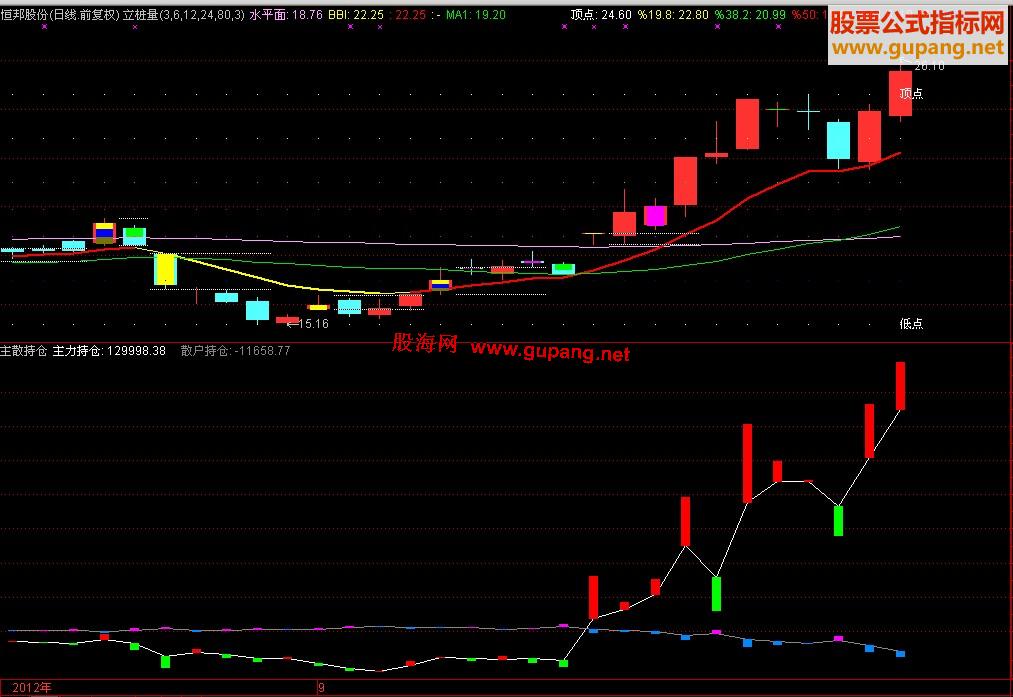Click the 散户持仓: -11658.77 value
1013x697 pixels.
tap(236, 351)
